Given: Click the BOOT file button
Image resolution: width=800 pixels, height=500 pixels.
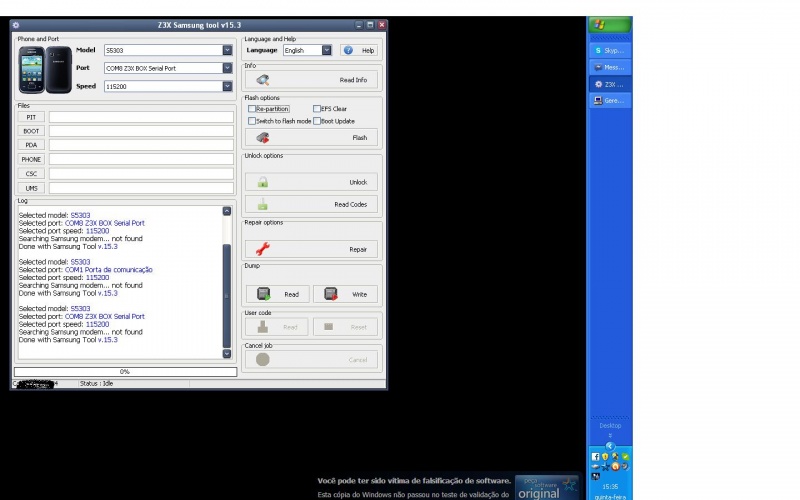Looking at the screenshot, I should coord(31,131).
